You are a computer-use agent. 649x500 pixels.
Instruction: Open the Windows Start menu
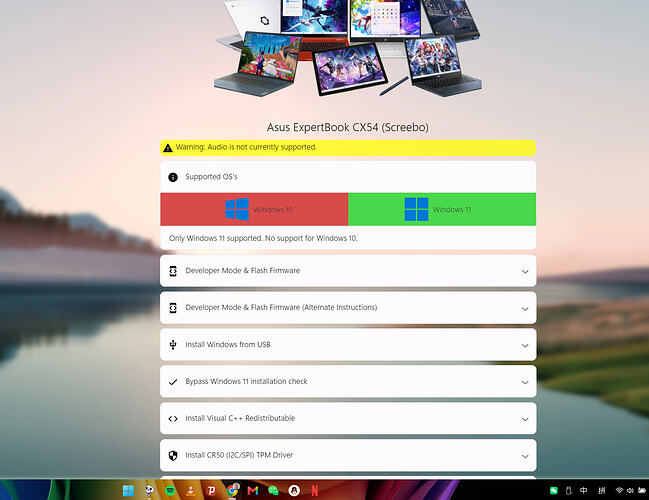128,490
